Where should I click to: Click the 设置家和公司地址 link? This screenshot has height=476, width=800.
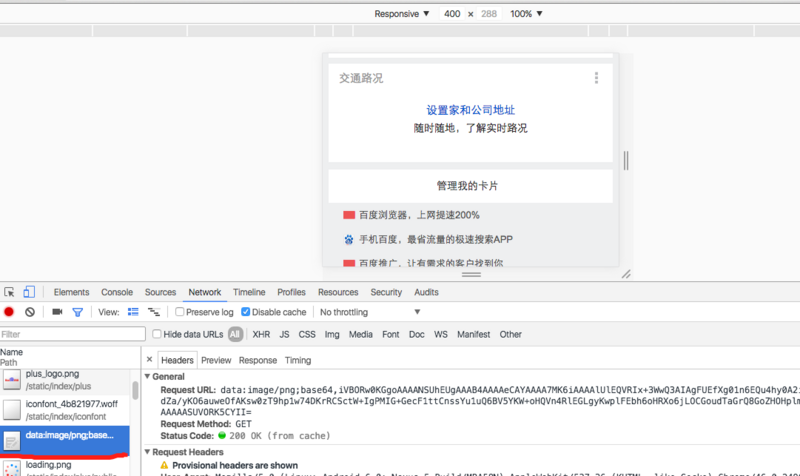(x=470, y=110)
